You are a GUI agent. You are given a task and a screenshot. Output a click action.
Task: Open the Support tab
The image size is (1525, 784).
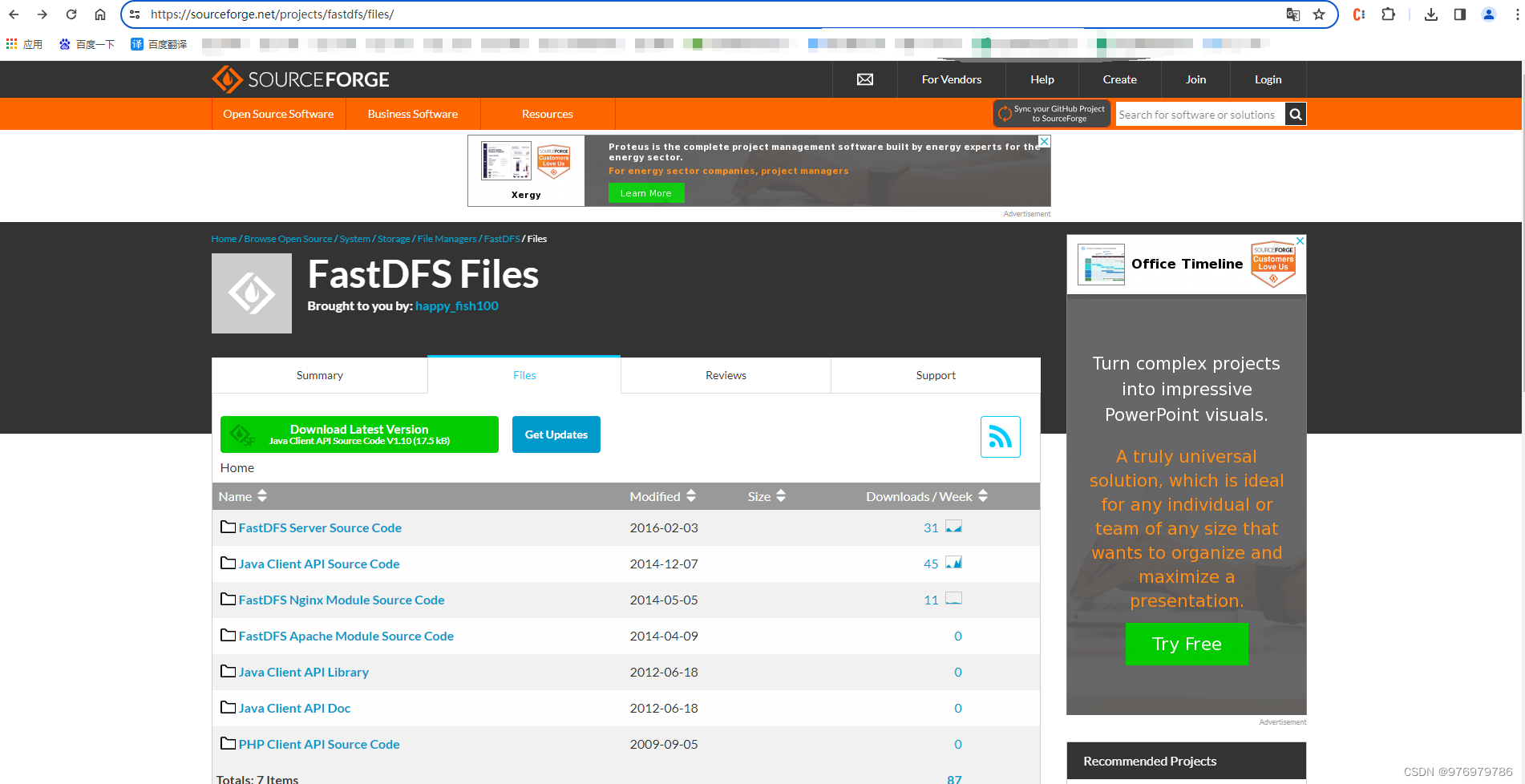click(x=936, y=375)
